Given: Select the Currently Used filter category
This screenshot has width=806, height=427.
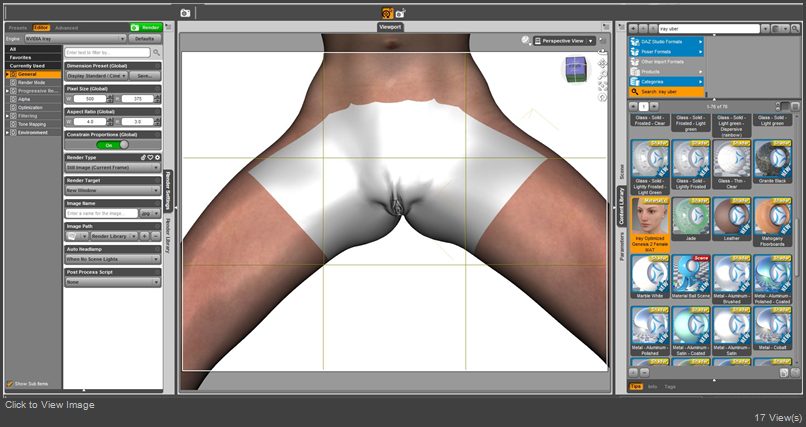Looking at the screenshot, I should click(x=33, y=66).
